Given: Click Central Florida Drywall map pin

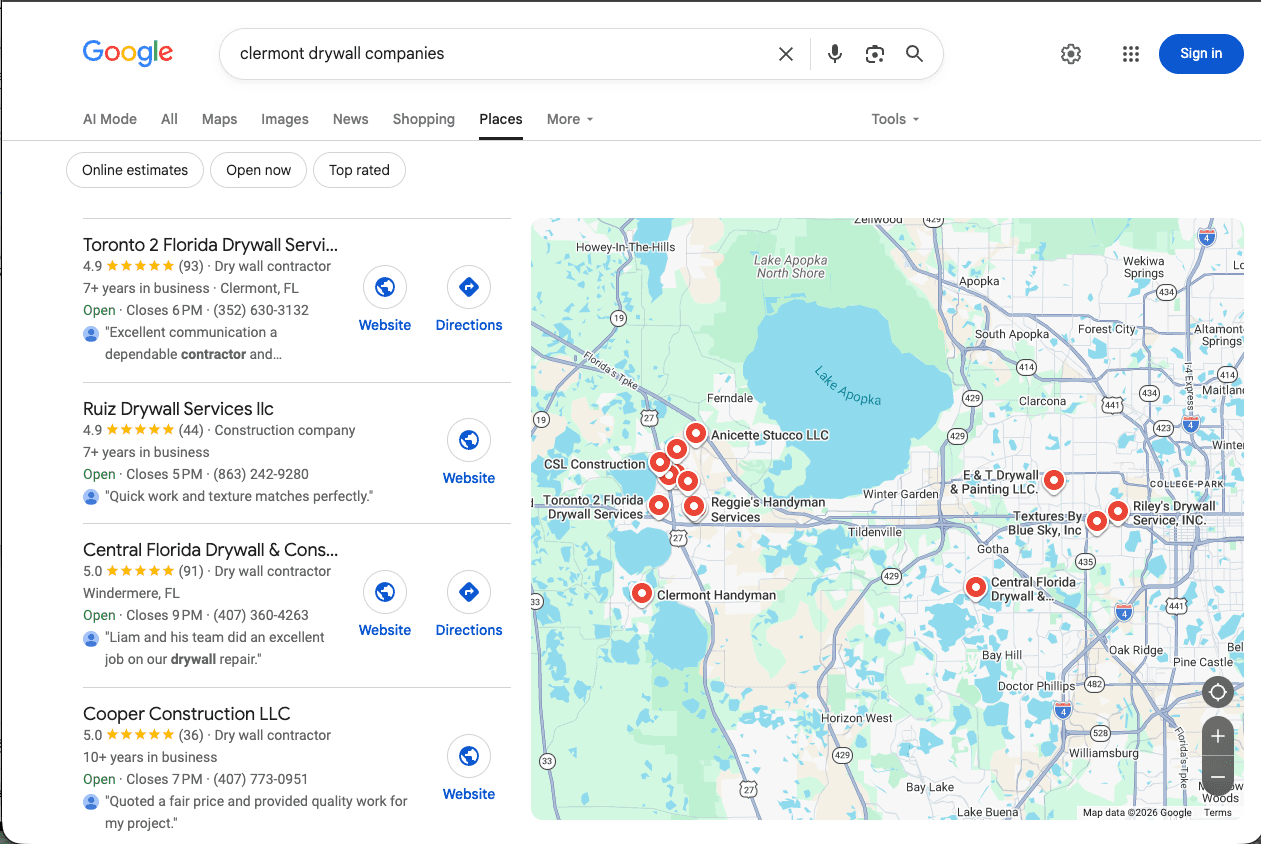Looking at the screenshot, I should [976, 587].
